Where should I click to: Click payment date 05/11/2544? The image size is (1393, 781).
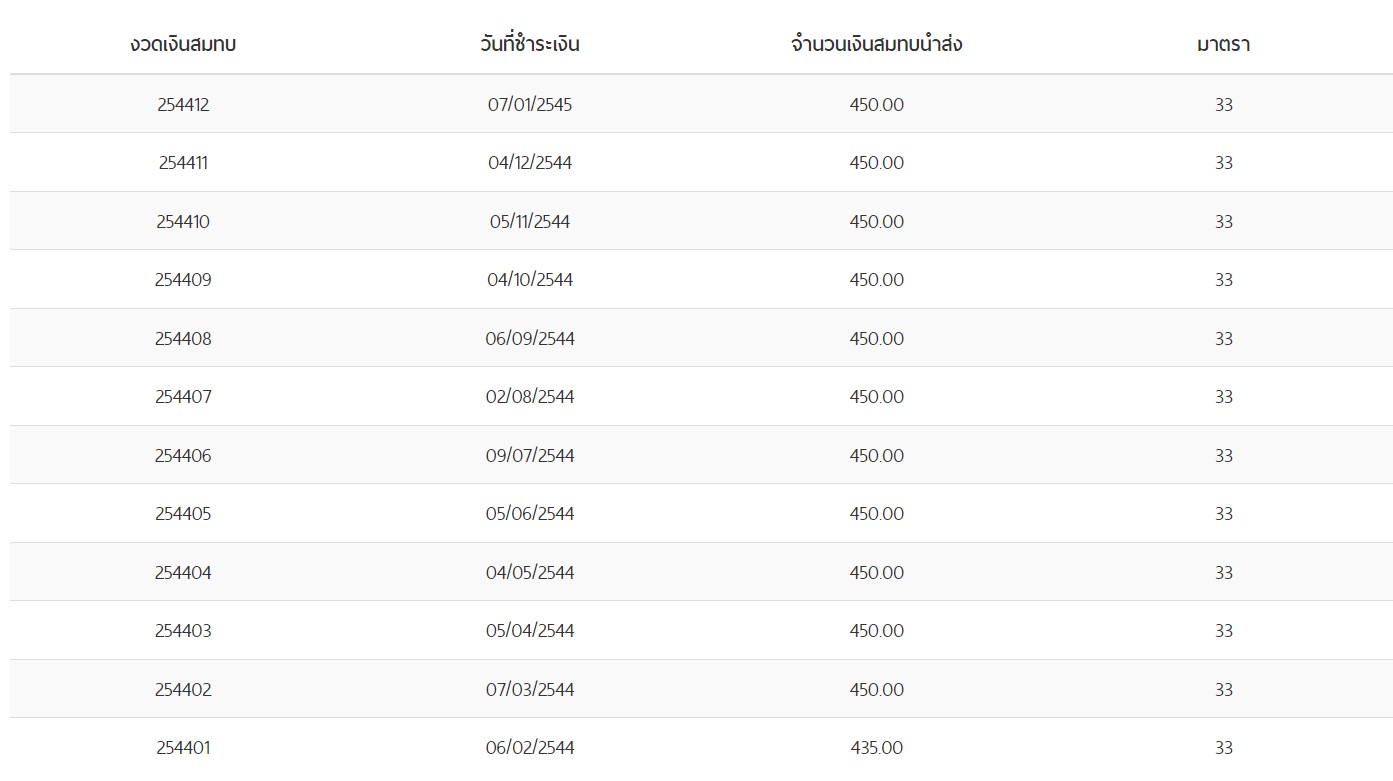click(530, 221)
